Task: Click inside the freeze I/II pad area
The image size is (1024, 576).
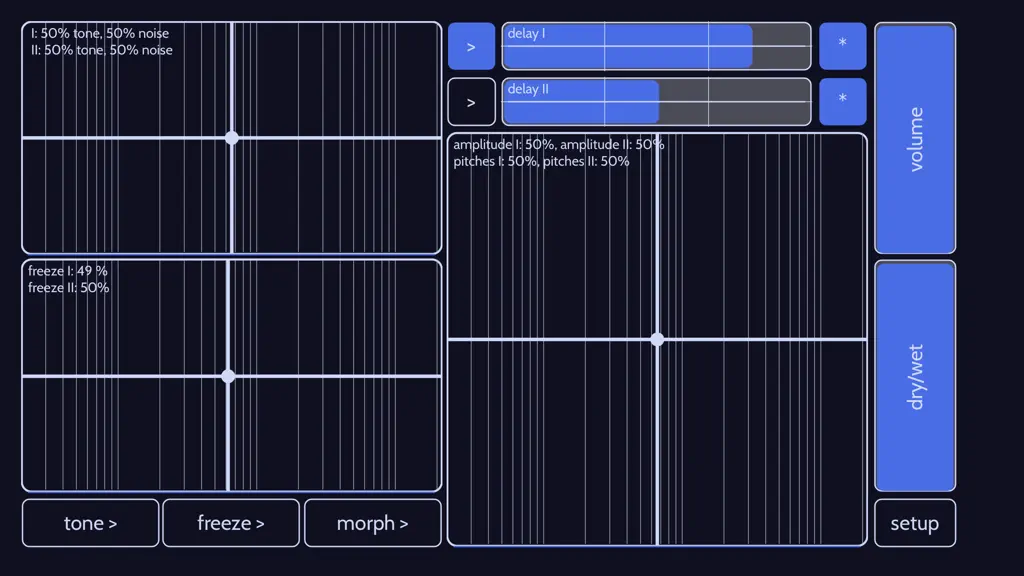Action: pyautogui.click(x=232, y=376)
